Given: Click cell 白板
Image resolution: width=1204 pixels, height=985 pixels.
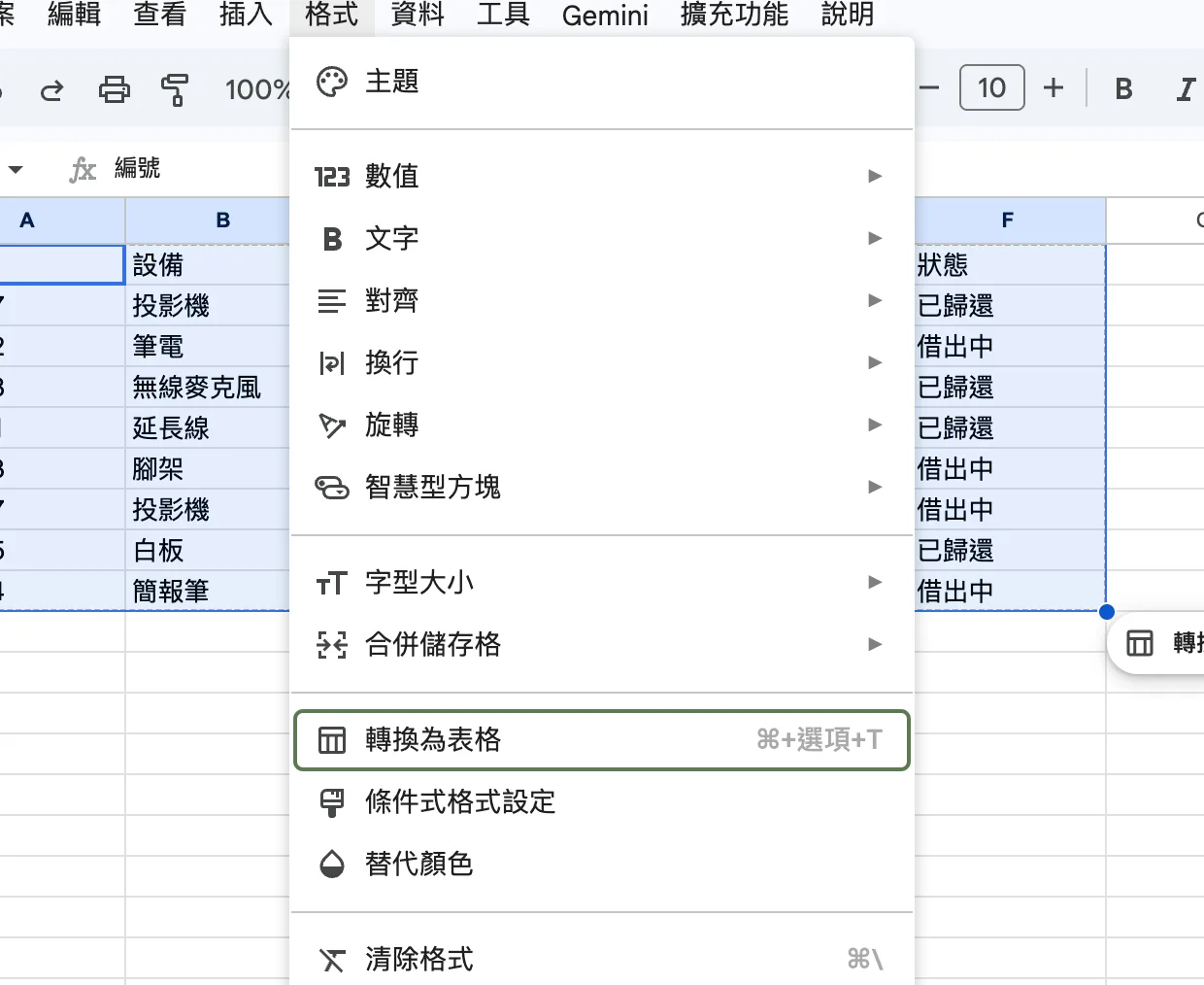Looking at the screenshot, I should tap(208, 550).
